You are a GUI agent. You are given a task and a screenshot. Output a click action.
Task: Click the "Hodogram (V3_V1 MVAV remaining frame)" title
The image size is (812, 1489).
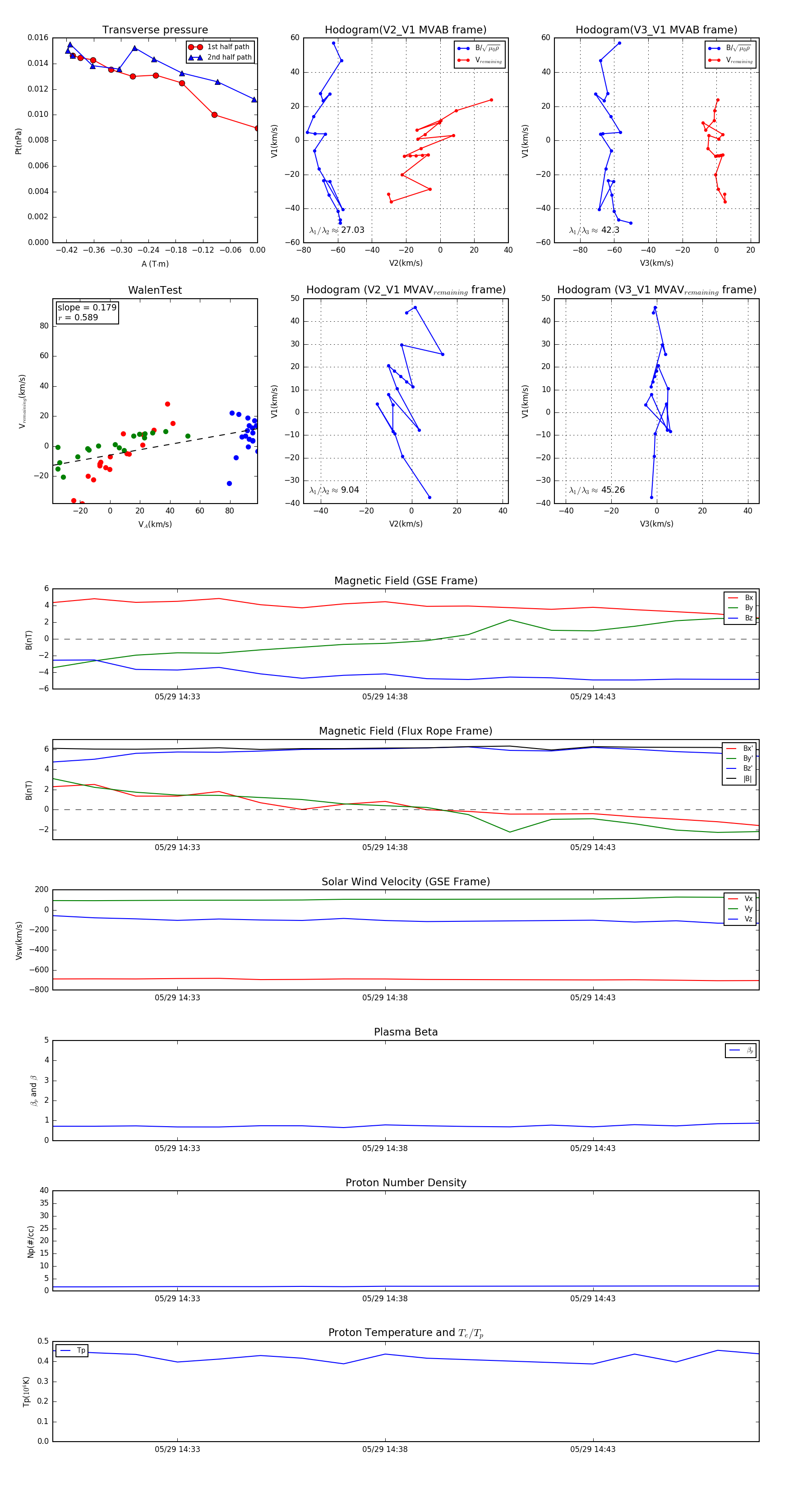(x=656, y=290)
